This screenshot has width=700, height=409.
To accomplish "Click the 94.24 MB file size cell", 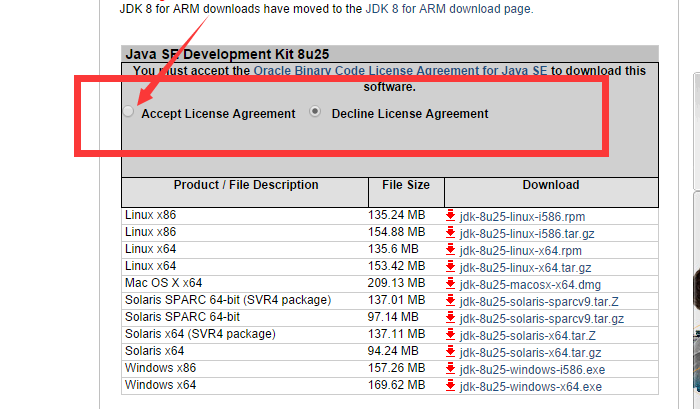I will pos(393,351).
